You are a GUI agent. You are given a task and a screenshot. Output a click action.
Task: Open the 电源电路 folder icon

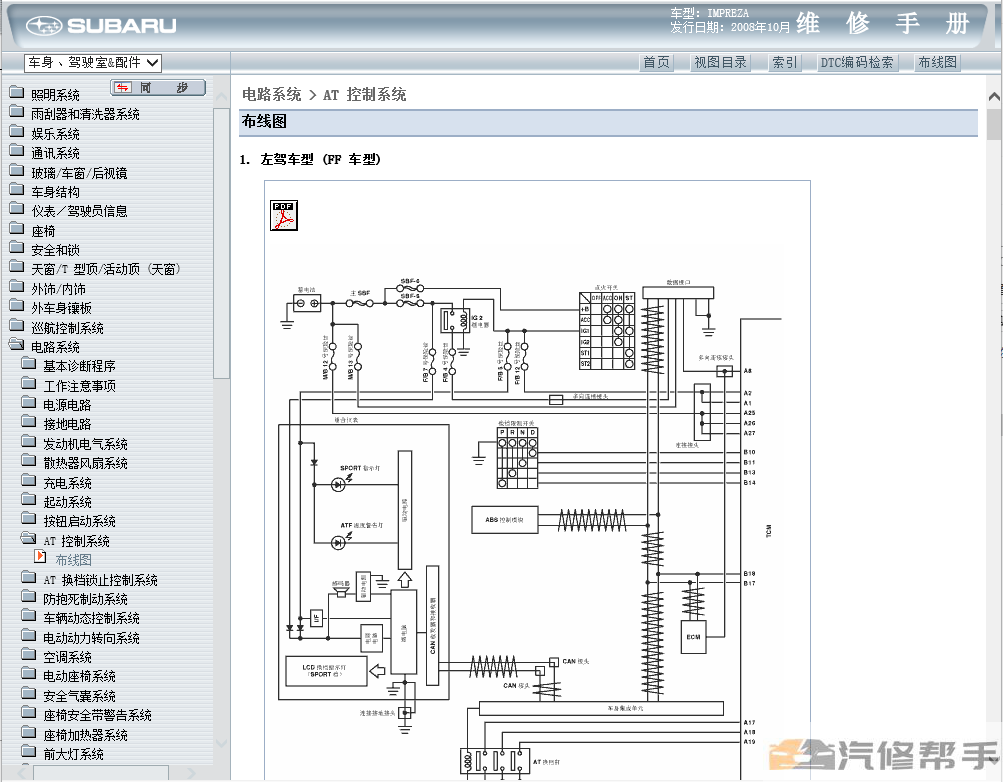[x=28, y=403]
